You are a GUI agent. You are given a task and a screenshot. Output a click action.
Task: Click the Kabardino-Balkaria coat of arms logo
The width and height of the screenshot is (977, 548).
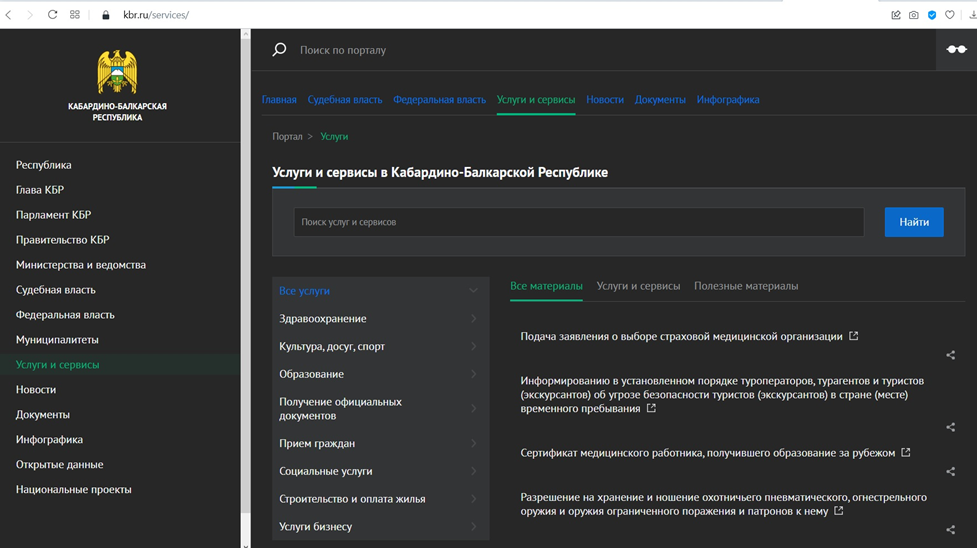pos(117,73)
